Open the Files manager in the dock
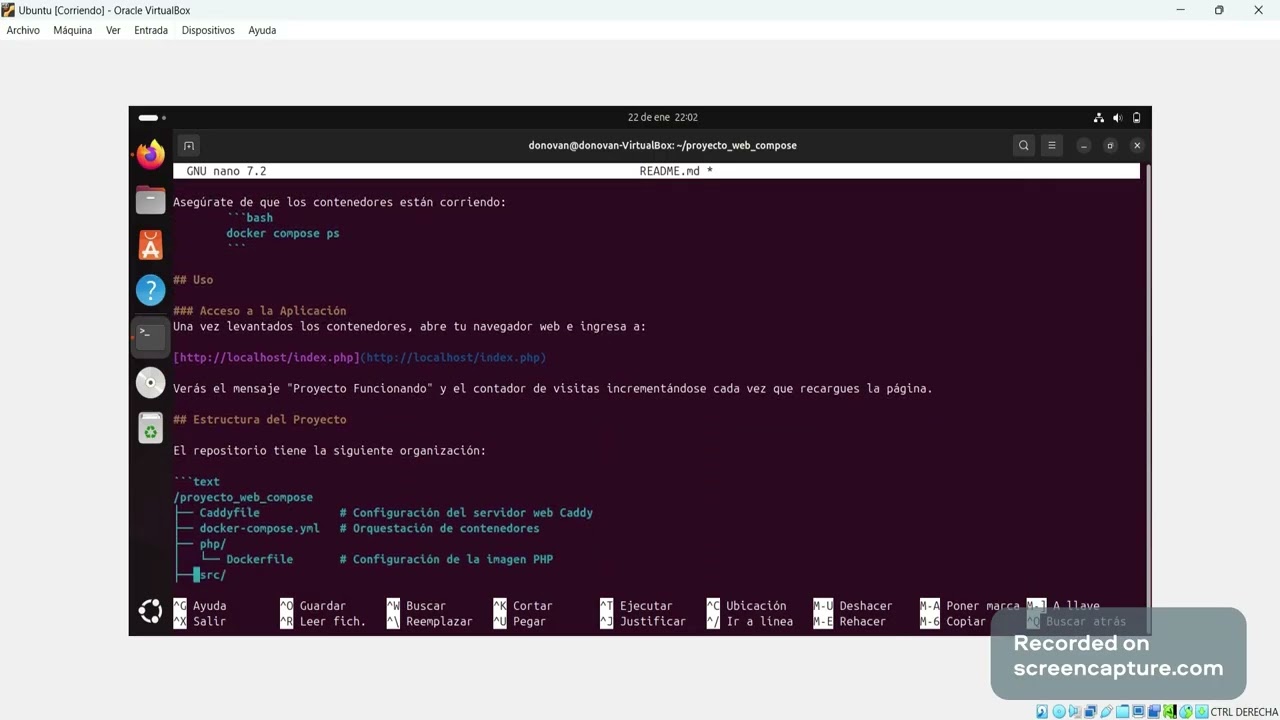The image size is (1280, 720). pos(150,200)
